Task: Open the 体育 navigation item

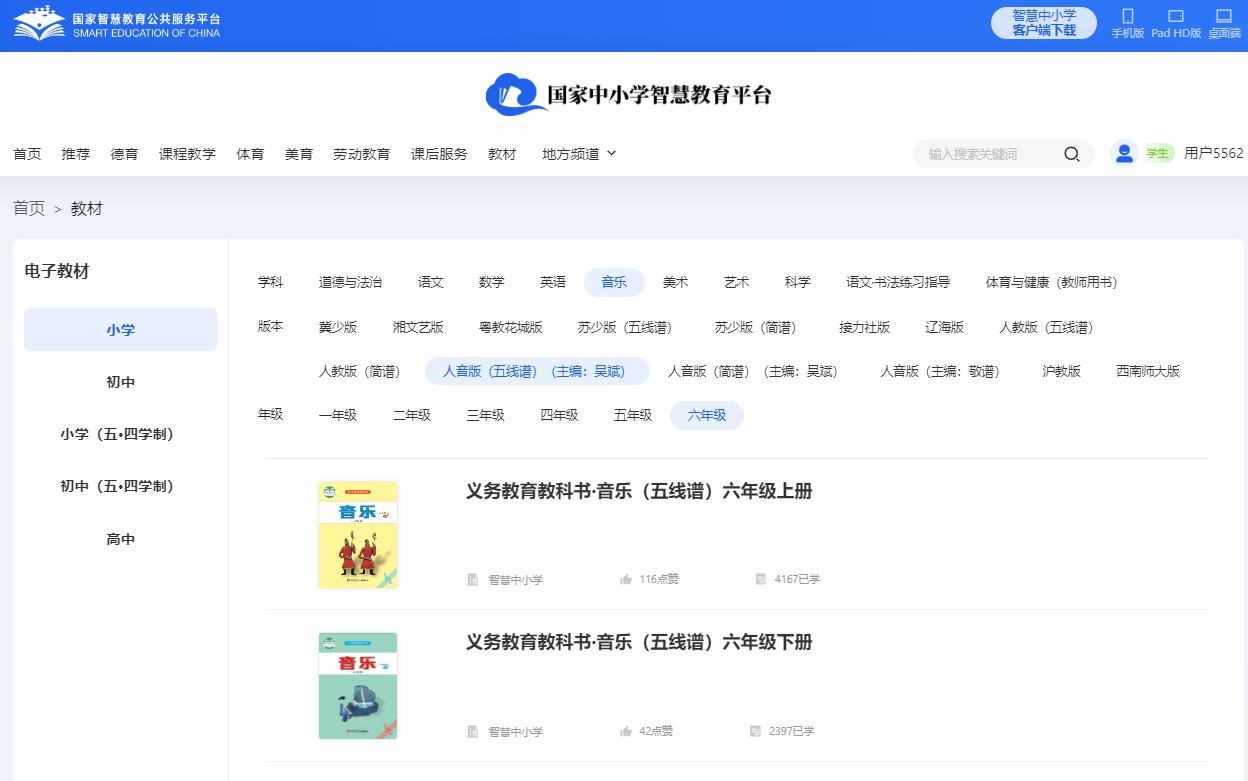Action: [250, 154]
